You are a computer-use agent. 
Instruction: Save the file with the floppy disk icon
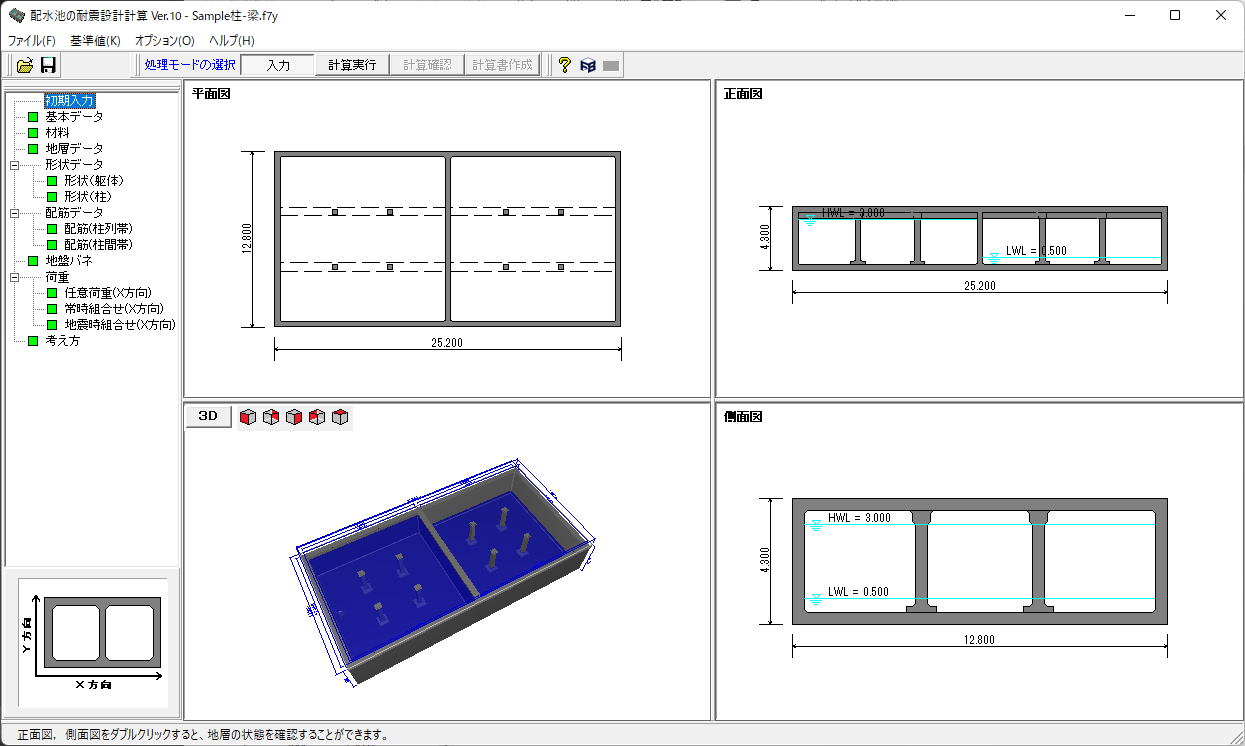click(x=48, y=65)
